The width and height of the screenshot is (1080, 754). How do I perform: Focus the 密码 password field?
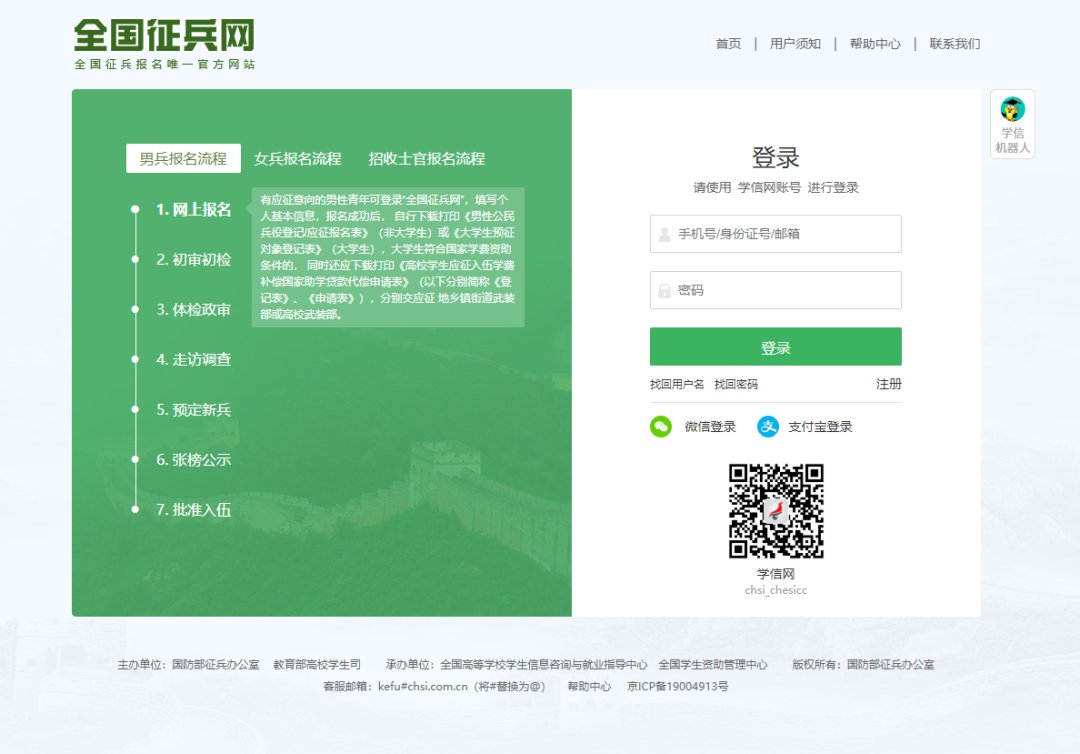776,290
